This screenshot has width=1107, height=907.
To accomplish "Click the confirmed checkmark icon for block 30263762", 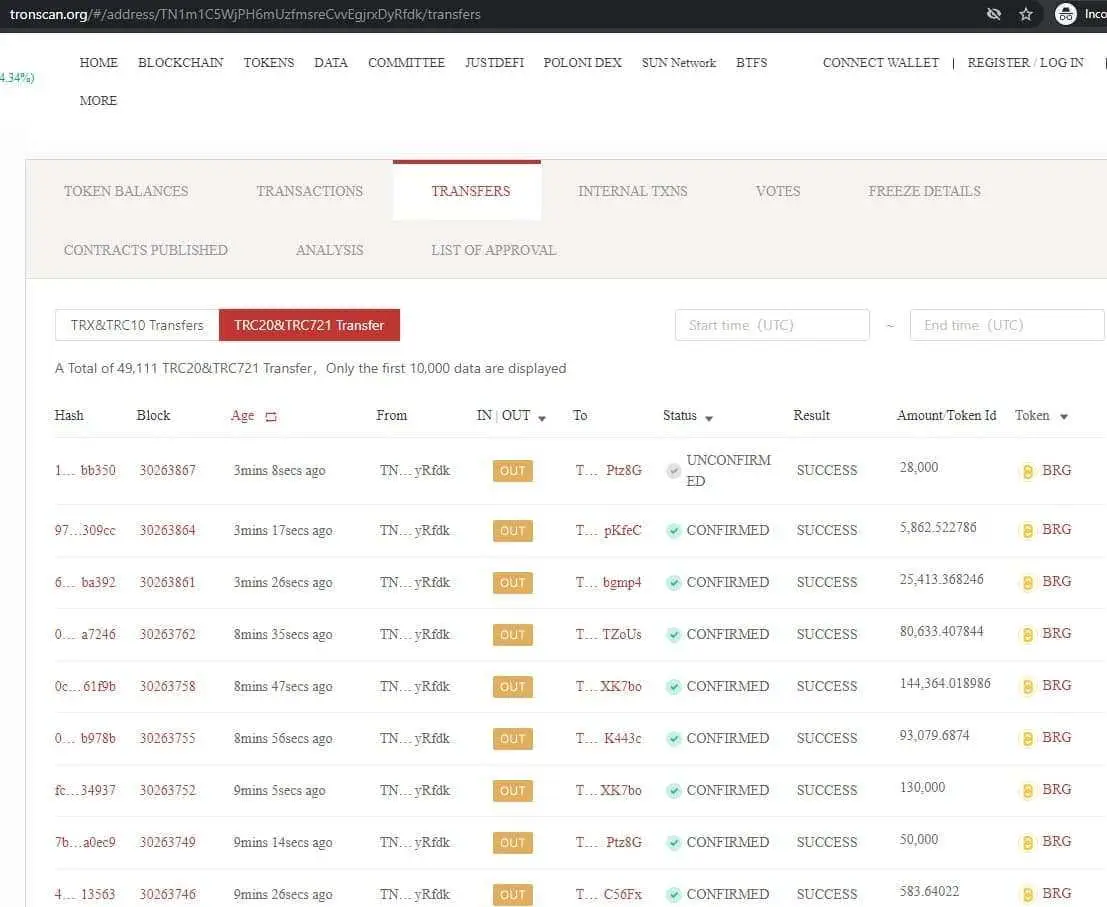I will pos(674,635).
